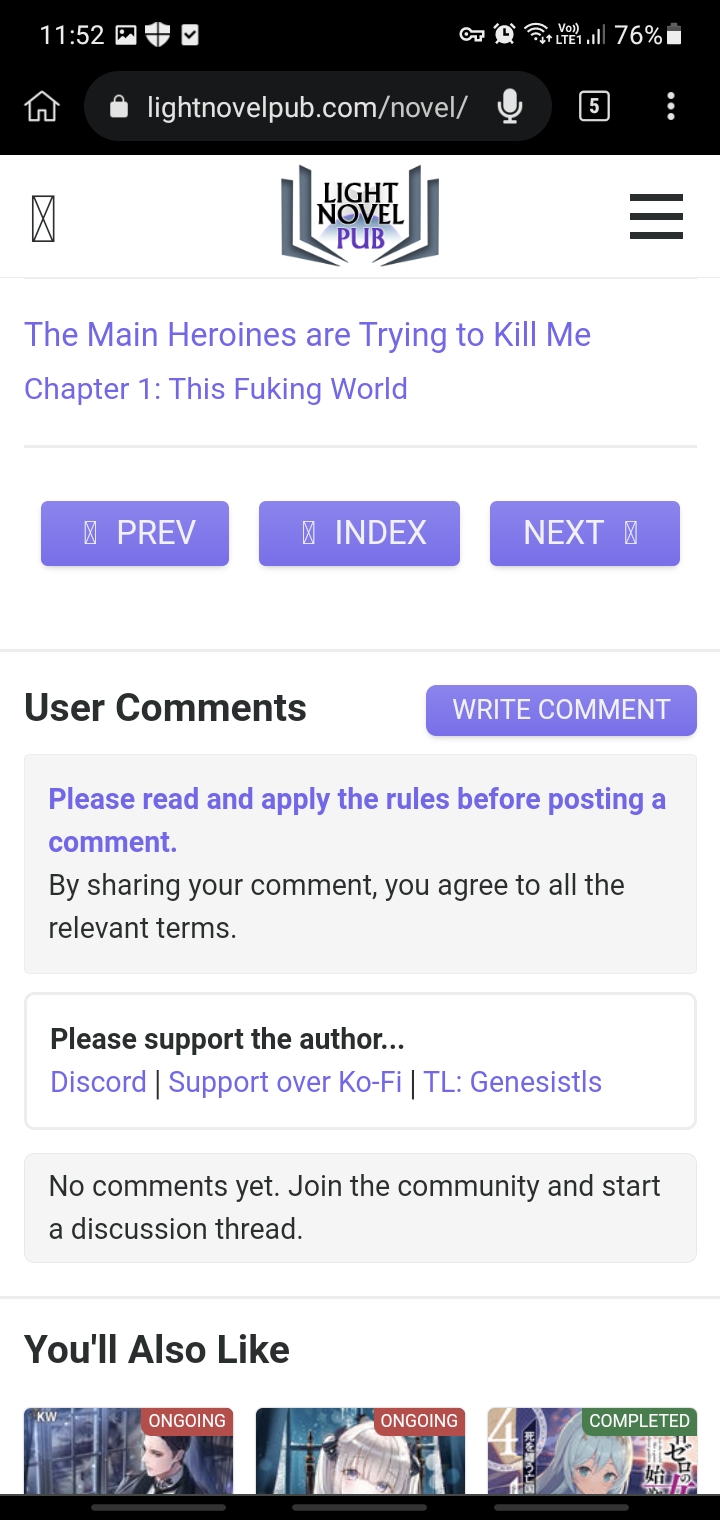Go to the previous chapter with PREV
This screenshot has width=720, height=1520.
(134, 533)
